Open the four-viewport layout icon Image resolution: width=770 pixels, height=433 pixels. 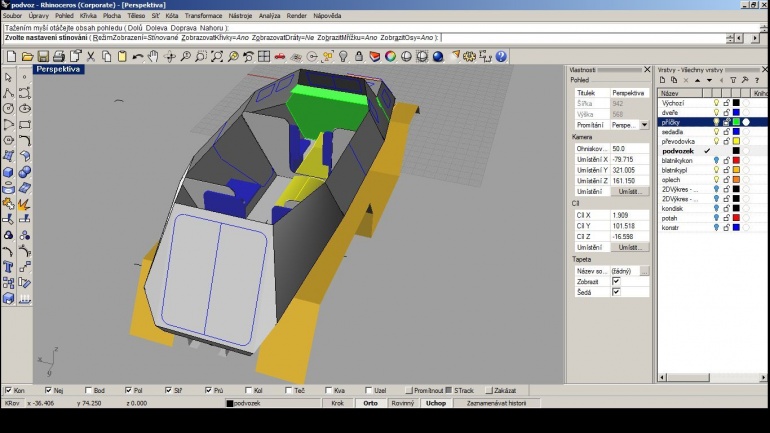tap(264, 56)
